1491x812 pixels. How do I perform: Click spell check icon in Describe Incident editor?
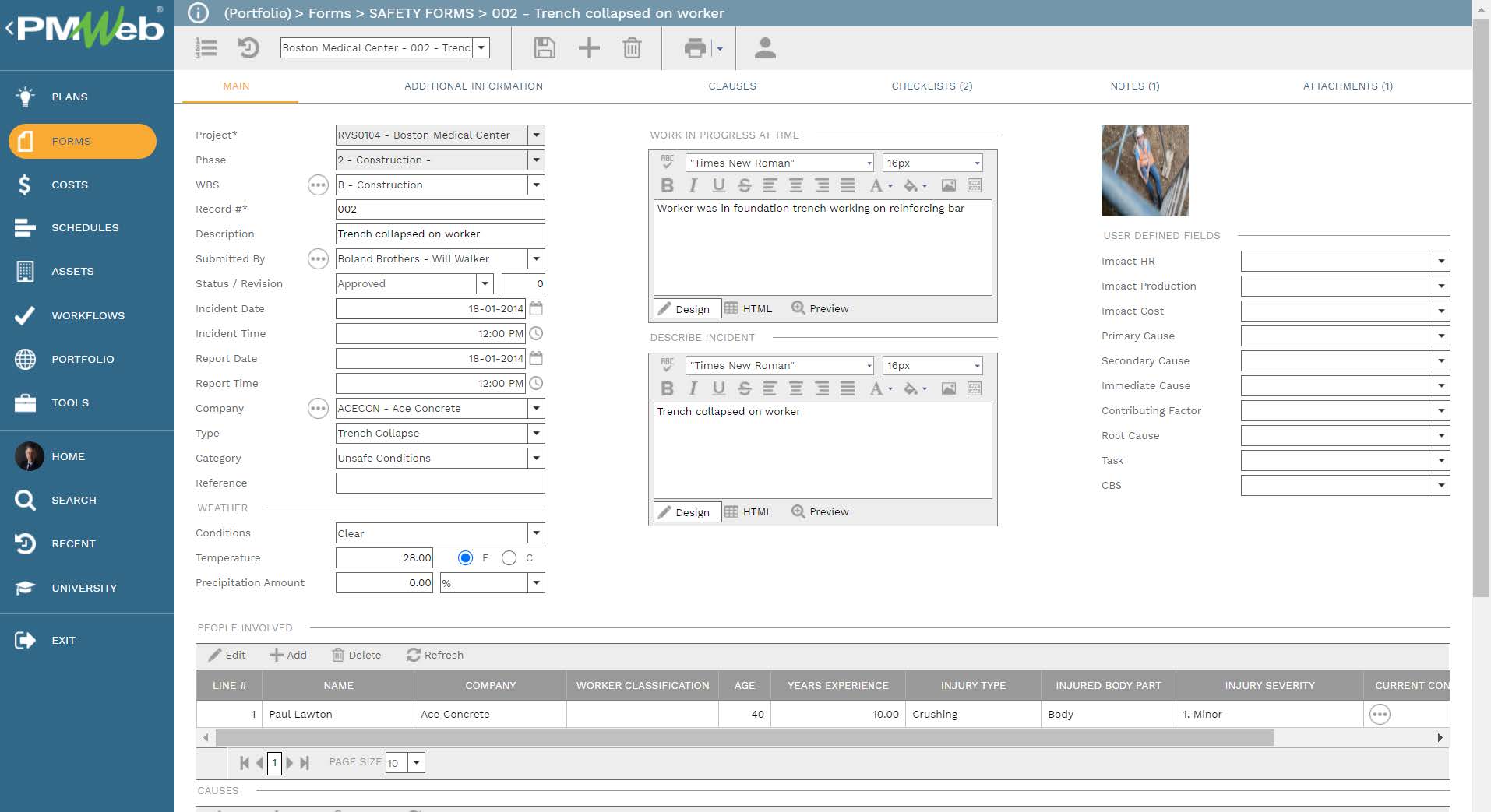click(x=667, y=364)
